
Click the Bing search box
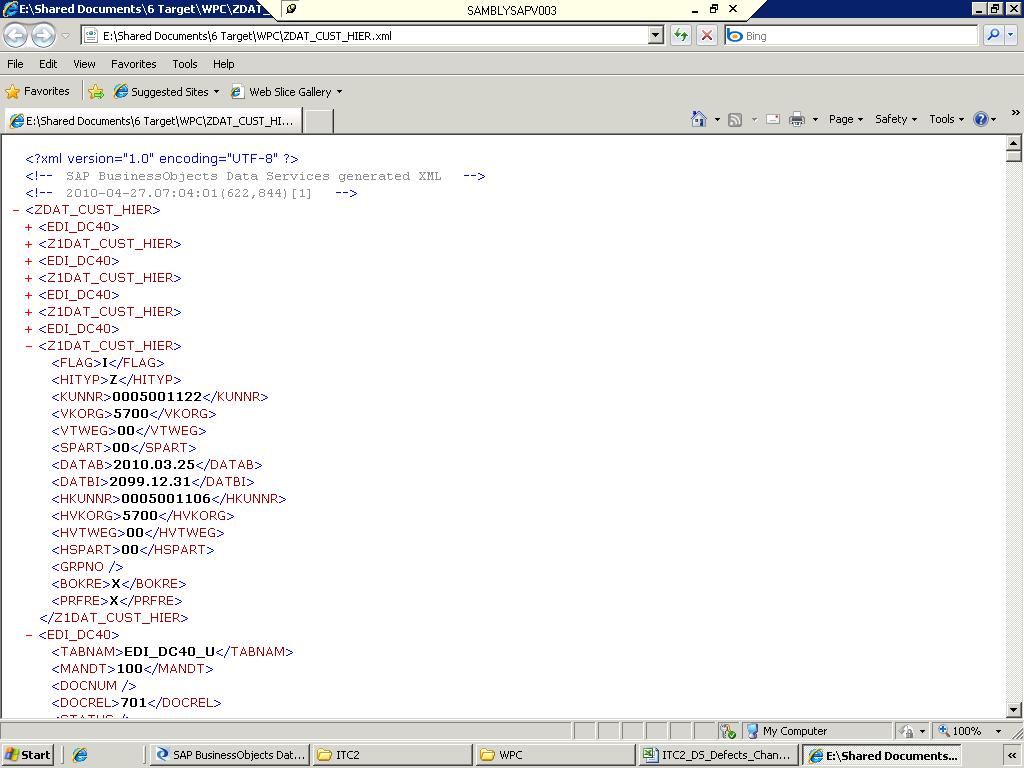click(851, 36)
